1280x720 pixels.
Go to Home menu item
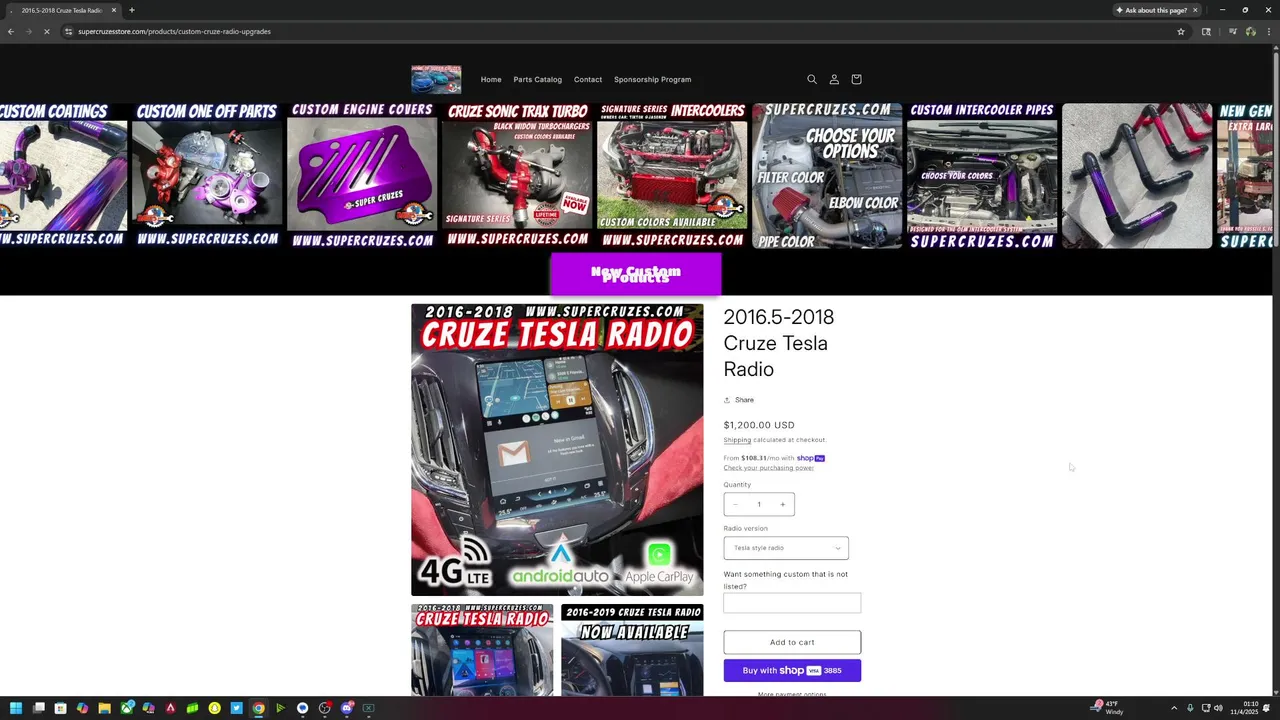pyautogui.click(x=491, y=79)
